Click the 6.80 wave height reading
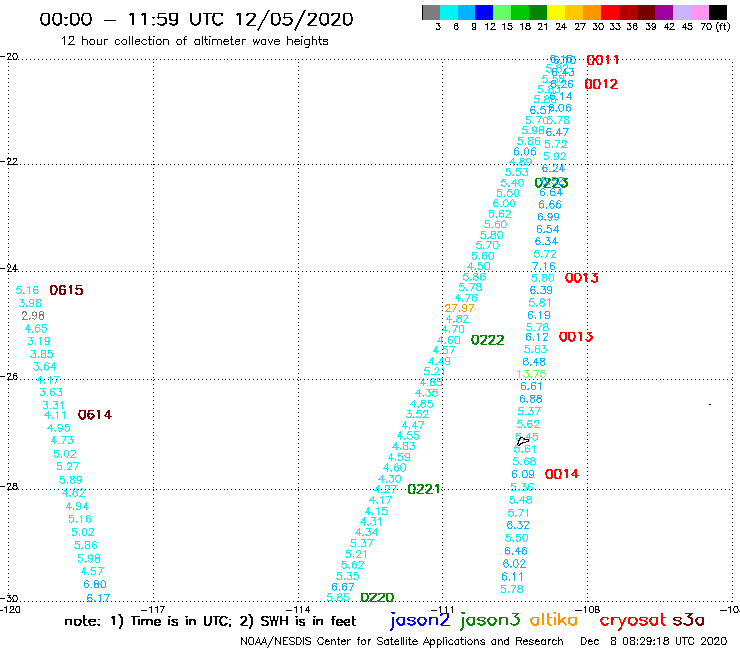Viewport: 740px width, 650px height. pos(95,584)
